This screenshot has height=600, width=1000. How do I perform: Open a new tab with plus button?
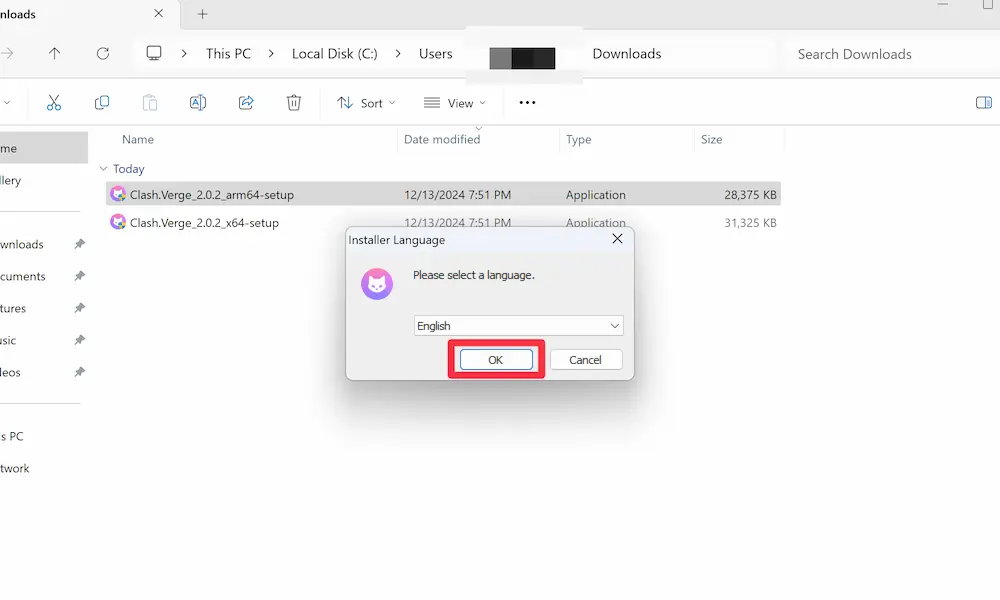pyautogui.click(x=203, y=14)
